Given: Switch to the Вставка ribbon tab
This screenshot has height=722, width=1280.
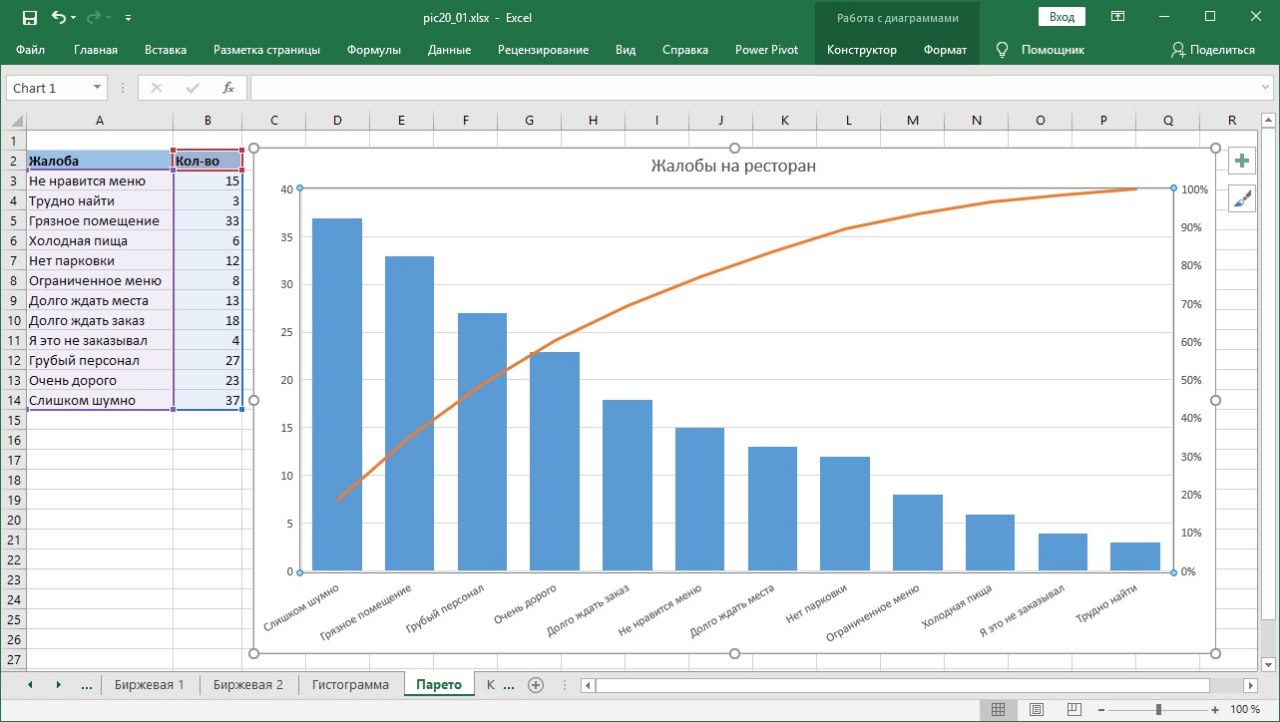Looking at the screenshot, I should coord(165,50).
